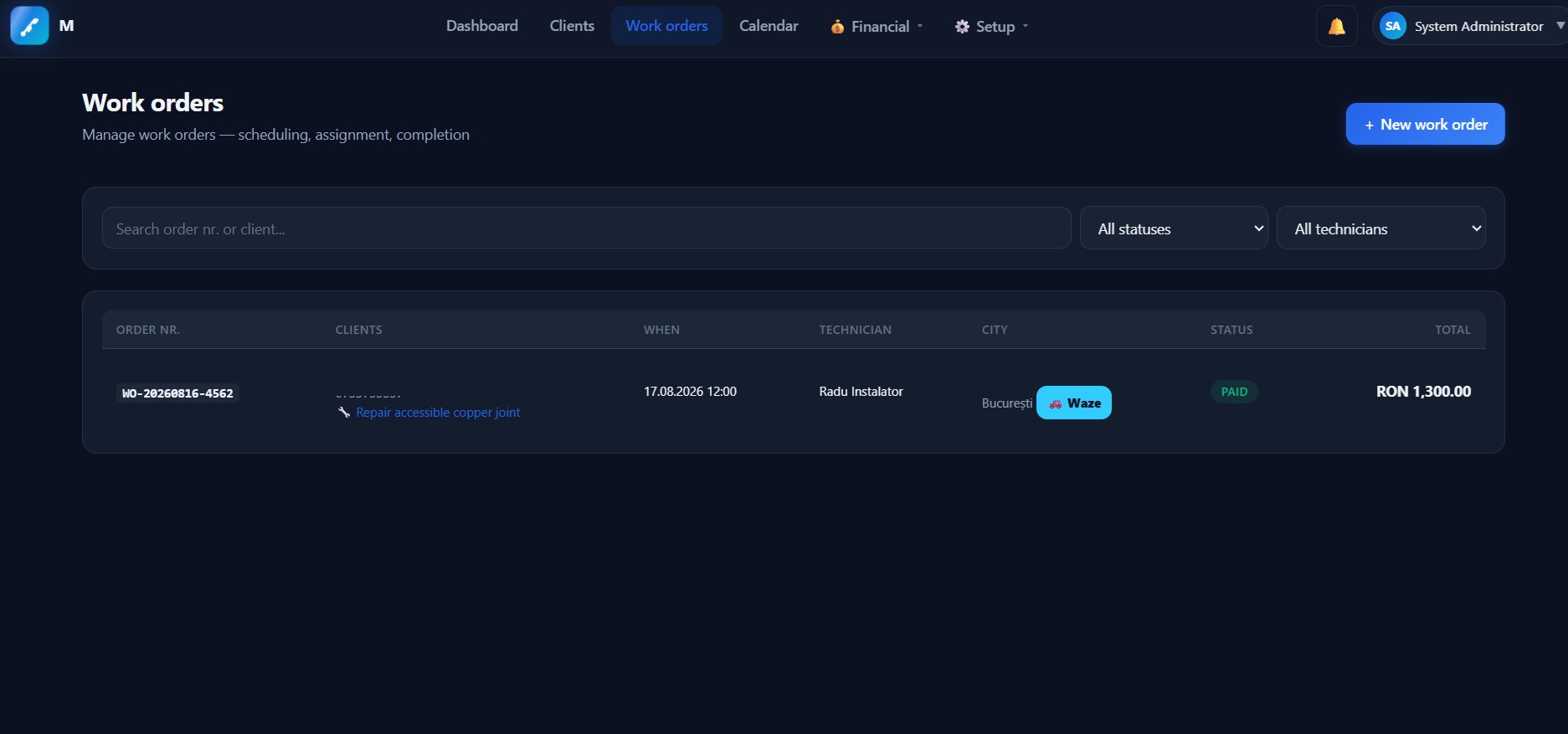Open the notifications bell
Image resolution: width=1568 pixels, height=734 pixels.
click(x=1337, y=26)
